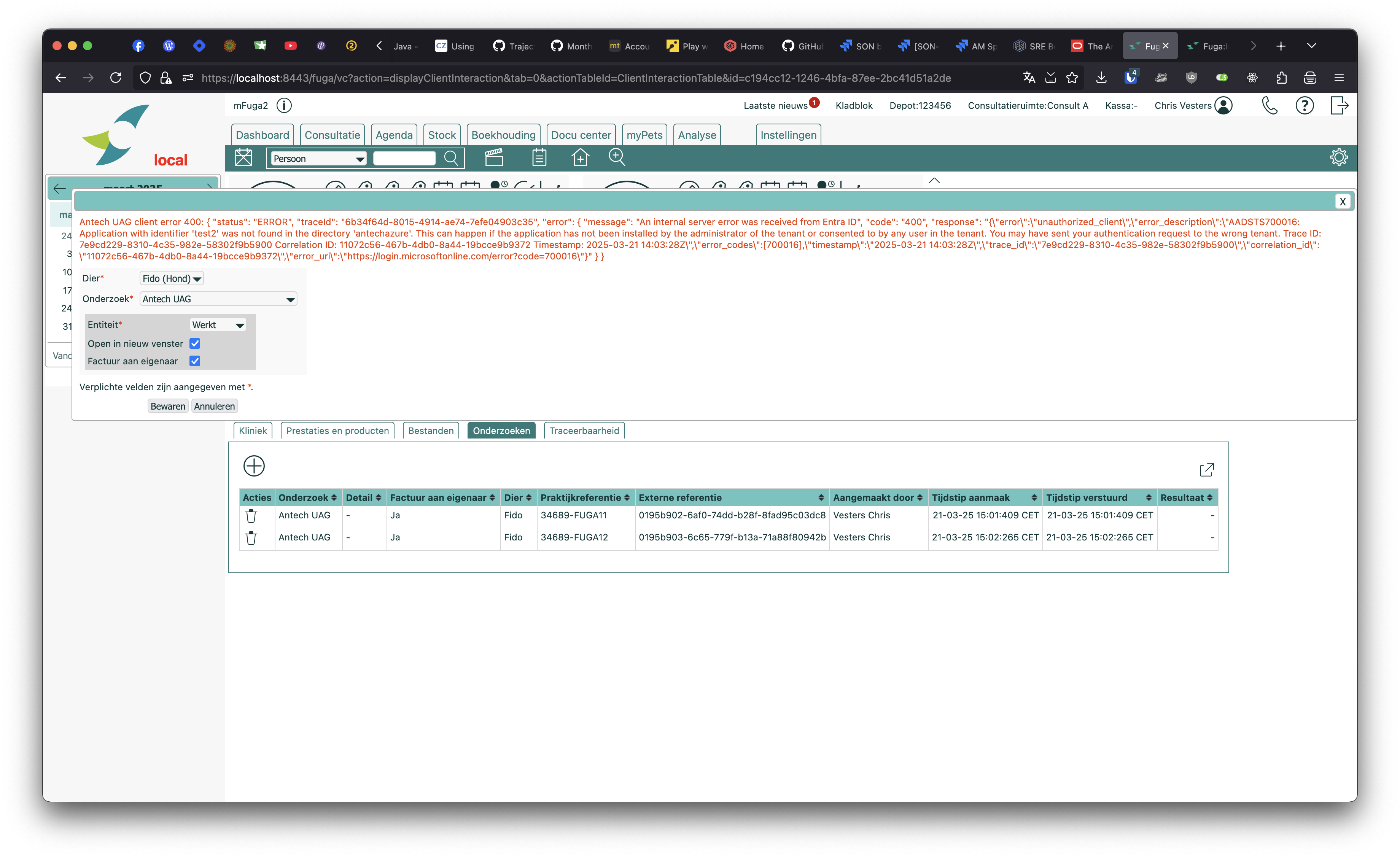Untick Open in nieuw venster checkbox
Viewport: 1400px width, 858px height.
(x=195, y=343)
